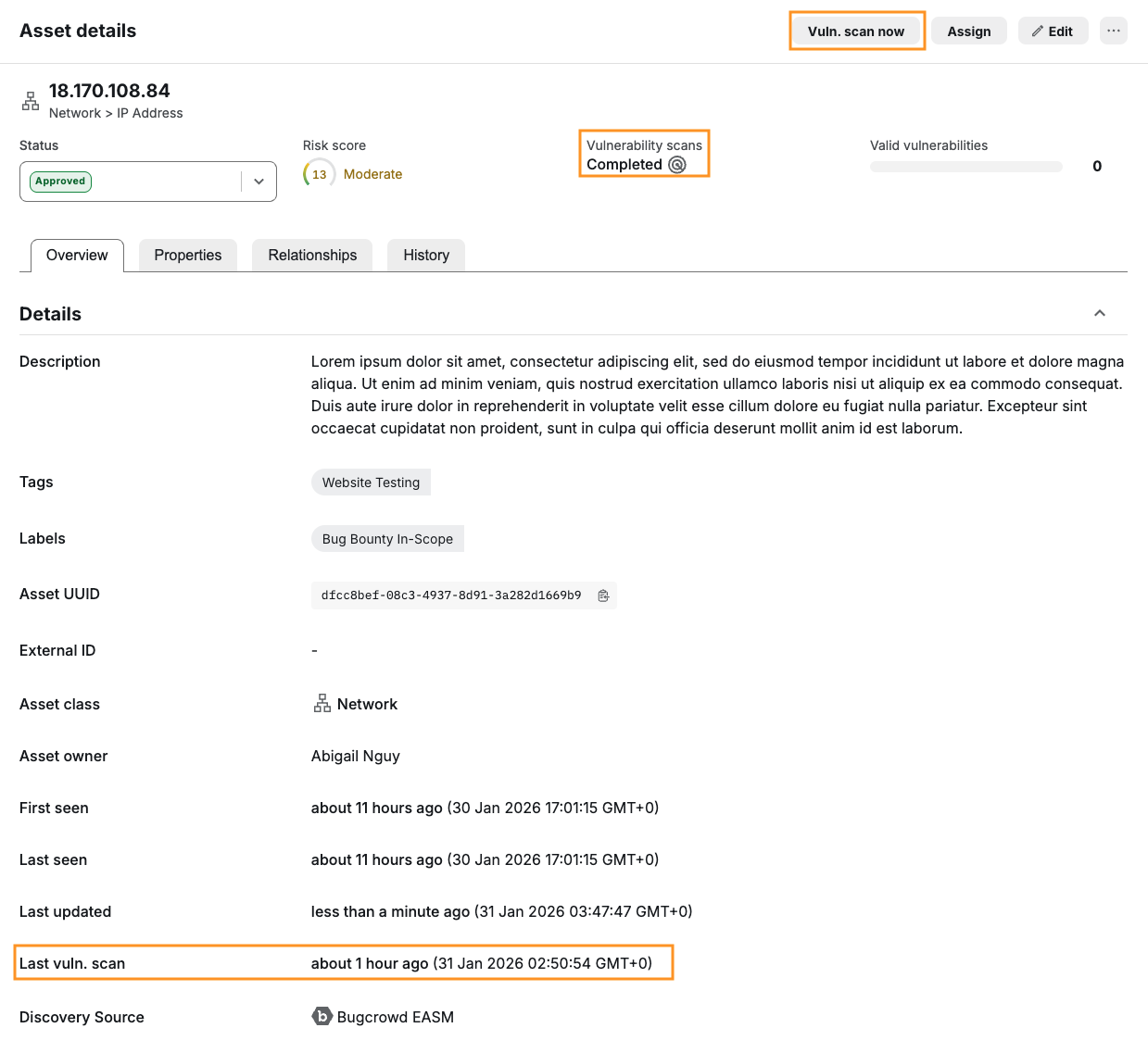Viewport: 1148px width, 1053px height.
Task: Click the Edit button
Action: [x=1053, y=30]
